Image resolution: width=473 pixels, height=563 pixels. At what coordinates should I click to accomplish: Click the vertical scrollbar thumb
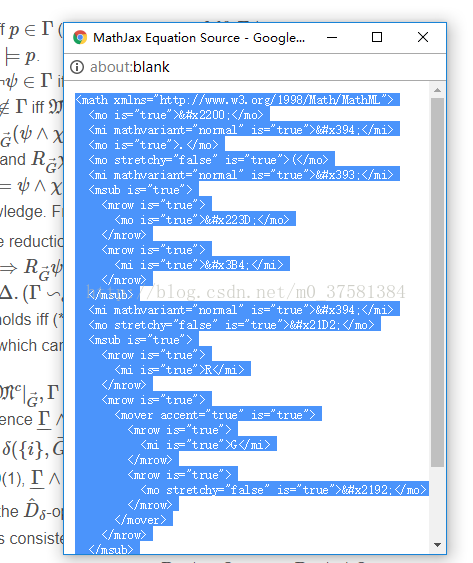tap(437, 282)
